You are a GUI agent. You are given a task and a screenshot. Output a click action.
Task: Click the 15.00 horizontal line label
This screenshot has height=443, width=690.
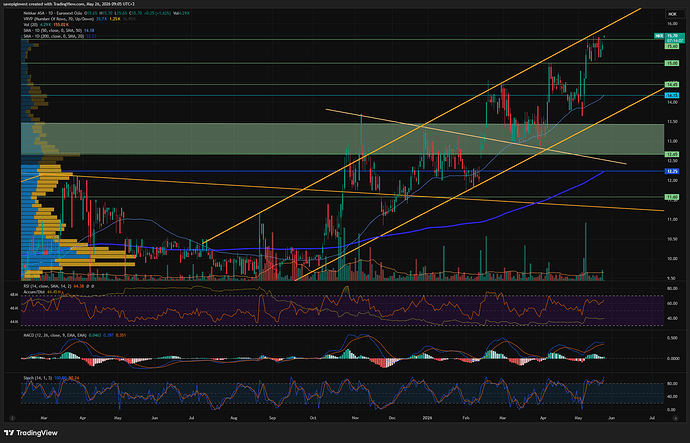672,63
